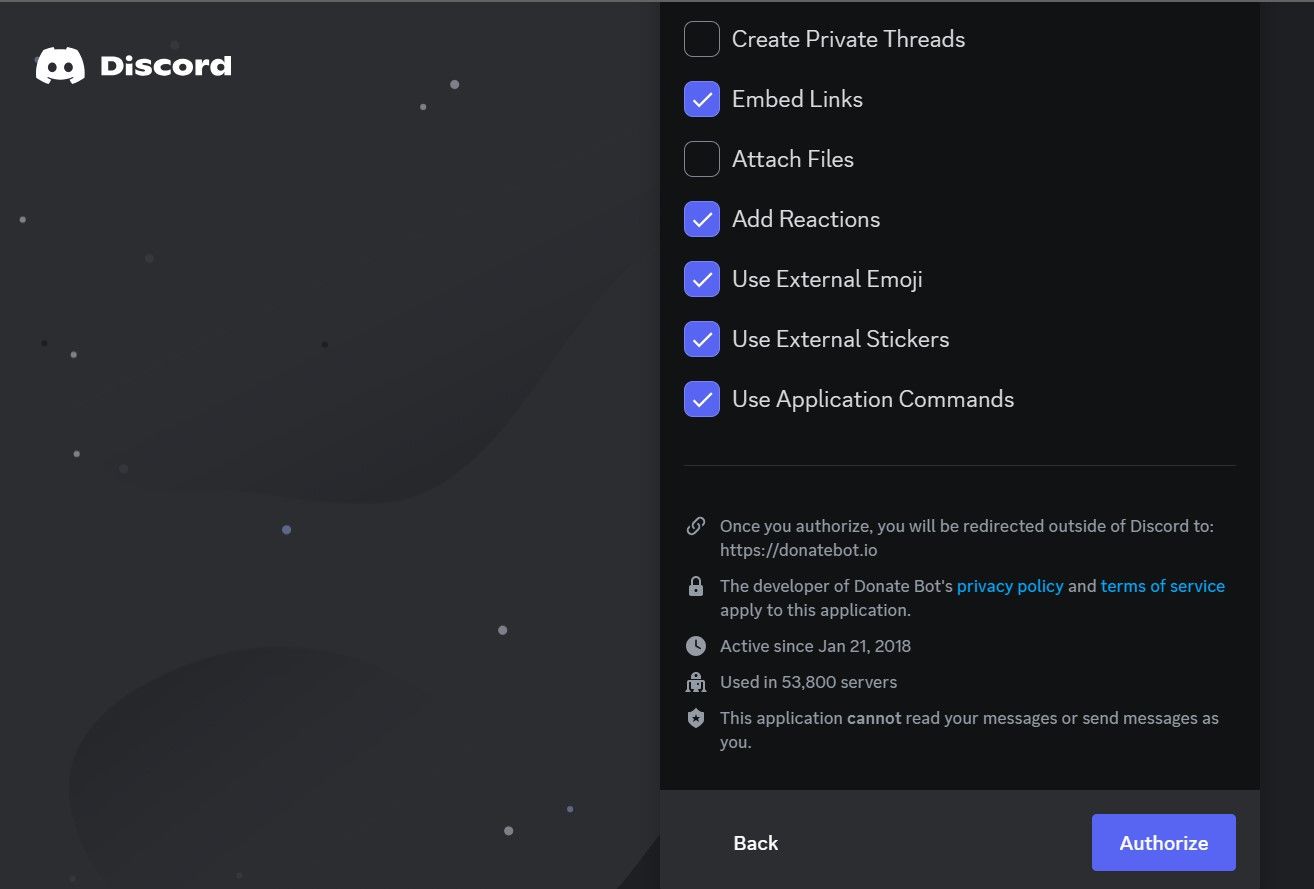Check the Attach Files permission
1314x889 pixels.
[702, 159]
